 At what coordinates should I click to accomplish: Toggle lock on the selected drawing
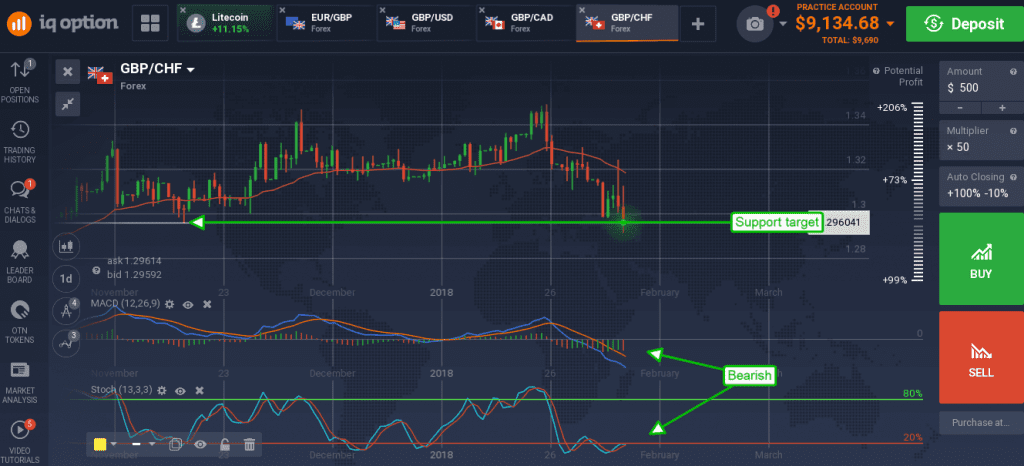[224, 444]
